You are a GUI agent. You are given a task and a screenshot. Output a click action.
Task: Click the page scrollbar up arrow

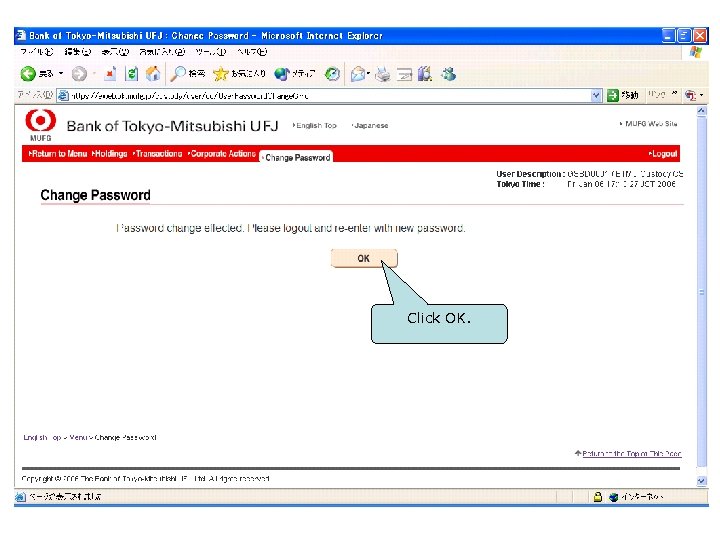(701, 111)
